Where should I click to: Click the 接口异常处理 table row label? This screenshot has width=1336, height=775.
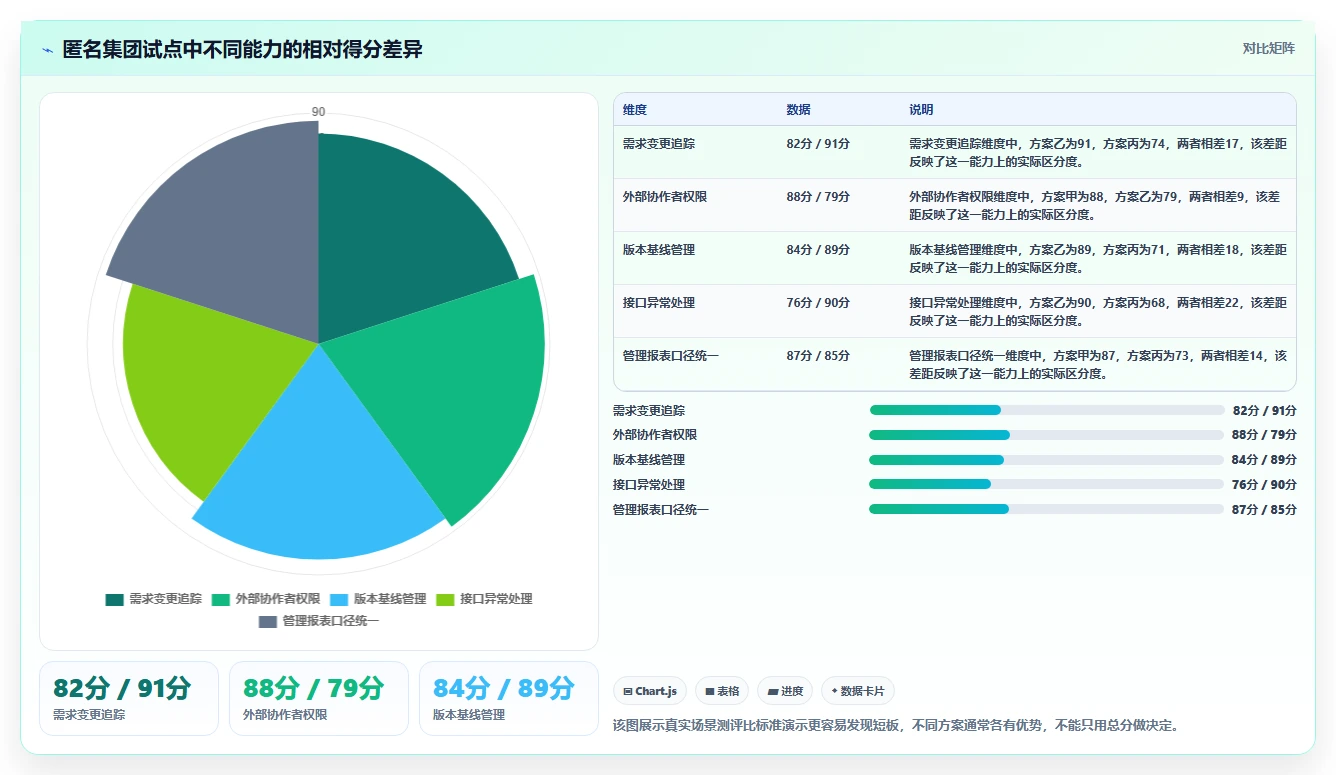click(659, 303)
